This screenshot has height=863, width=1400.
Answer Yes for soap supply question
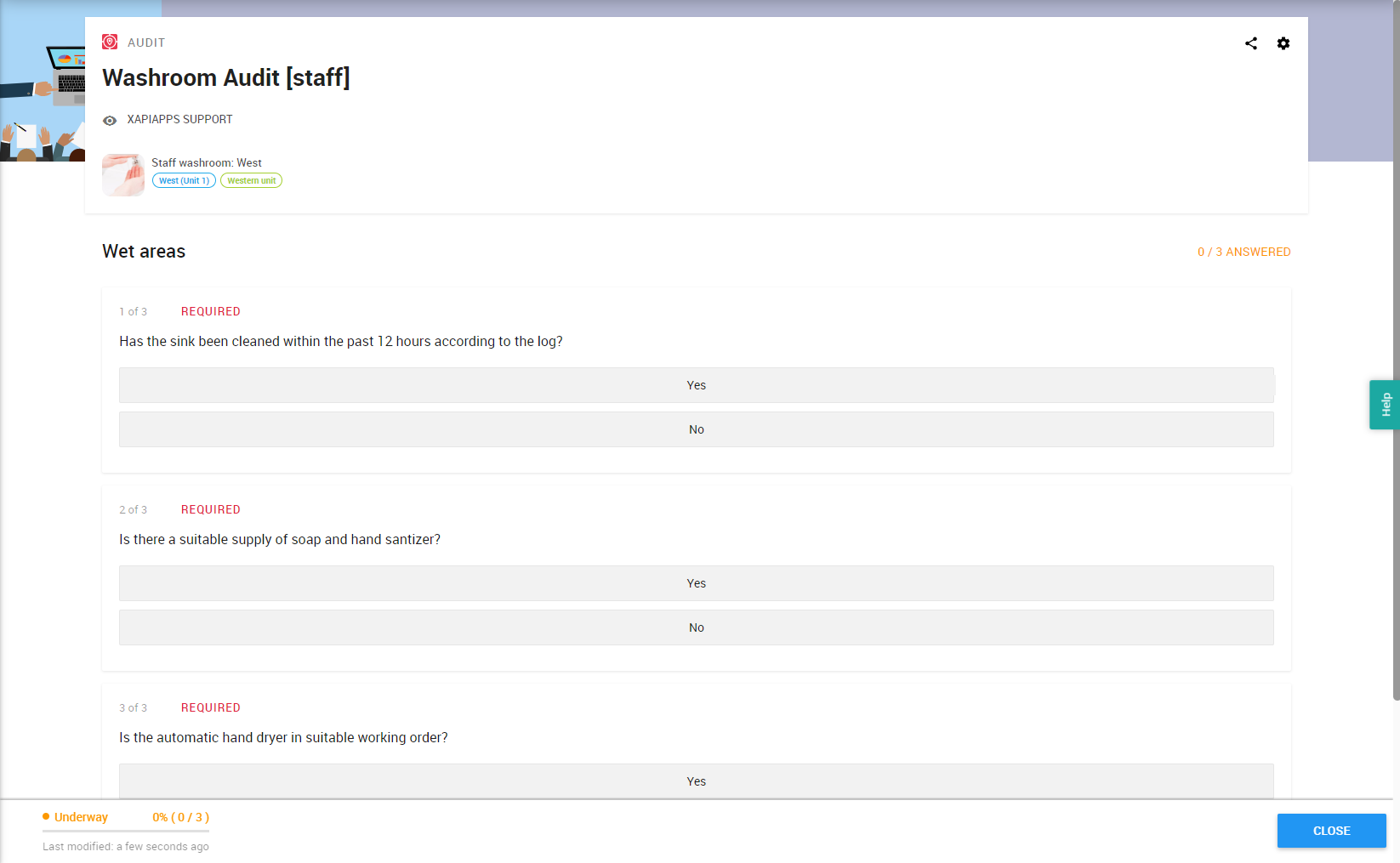coord(697,583)
